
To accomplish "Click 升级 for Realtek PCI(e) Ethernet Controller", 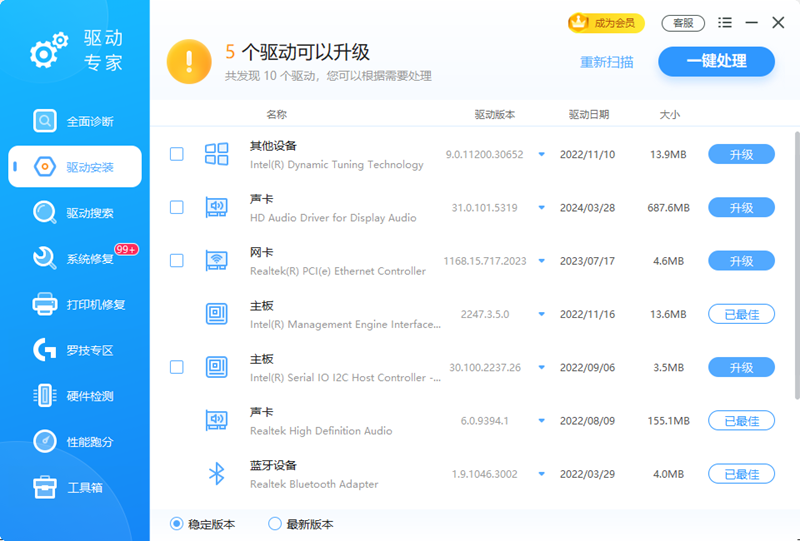I will coord(741,261).
